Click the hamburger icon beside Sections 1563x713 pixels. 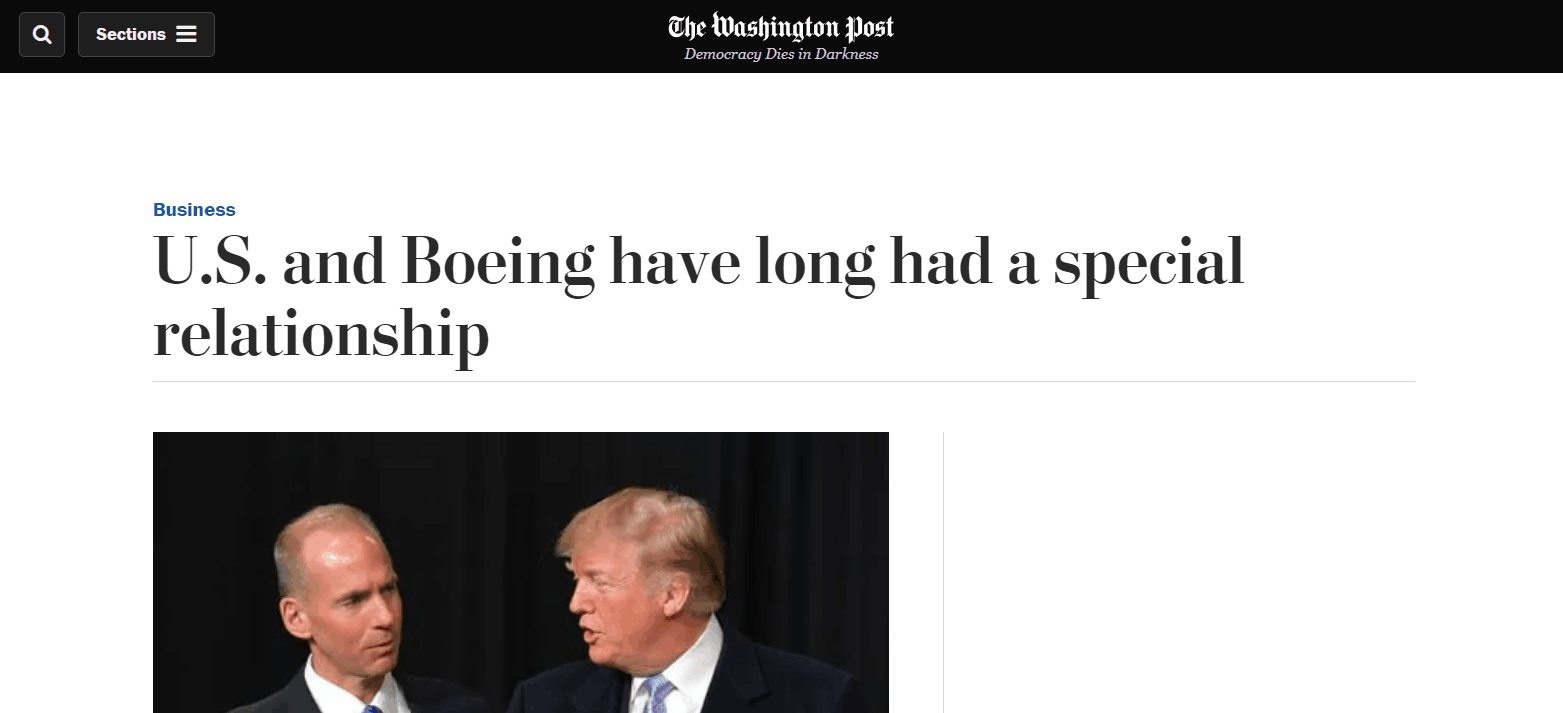tap(186, 34)
